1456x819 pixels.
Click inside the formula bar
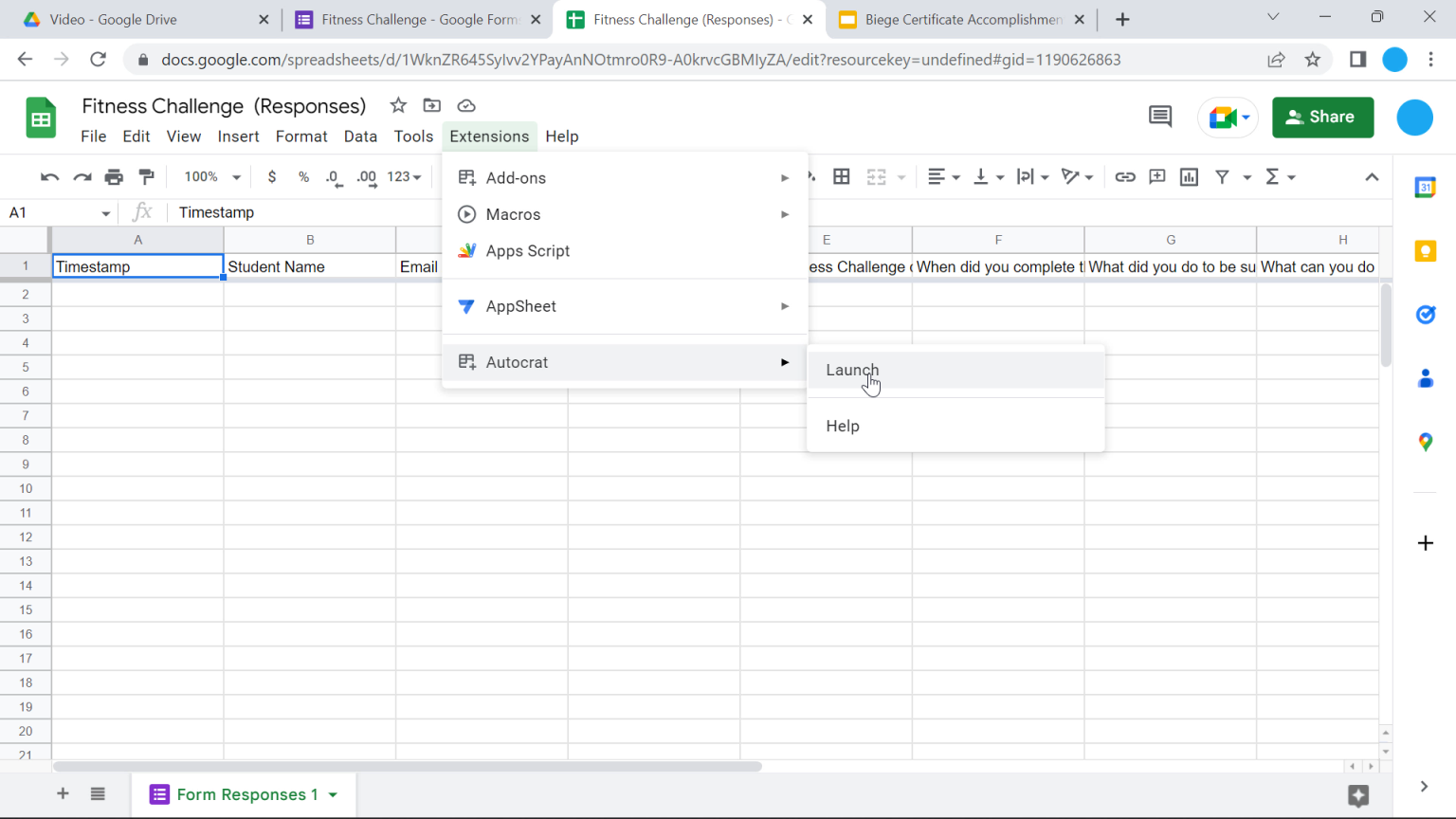(379, 211)
